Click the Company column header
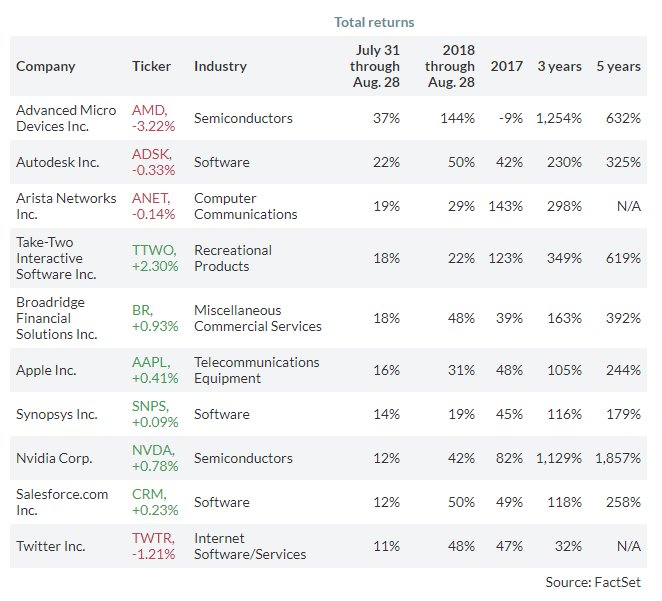The image size is (662, 601). pos(46,67)
